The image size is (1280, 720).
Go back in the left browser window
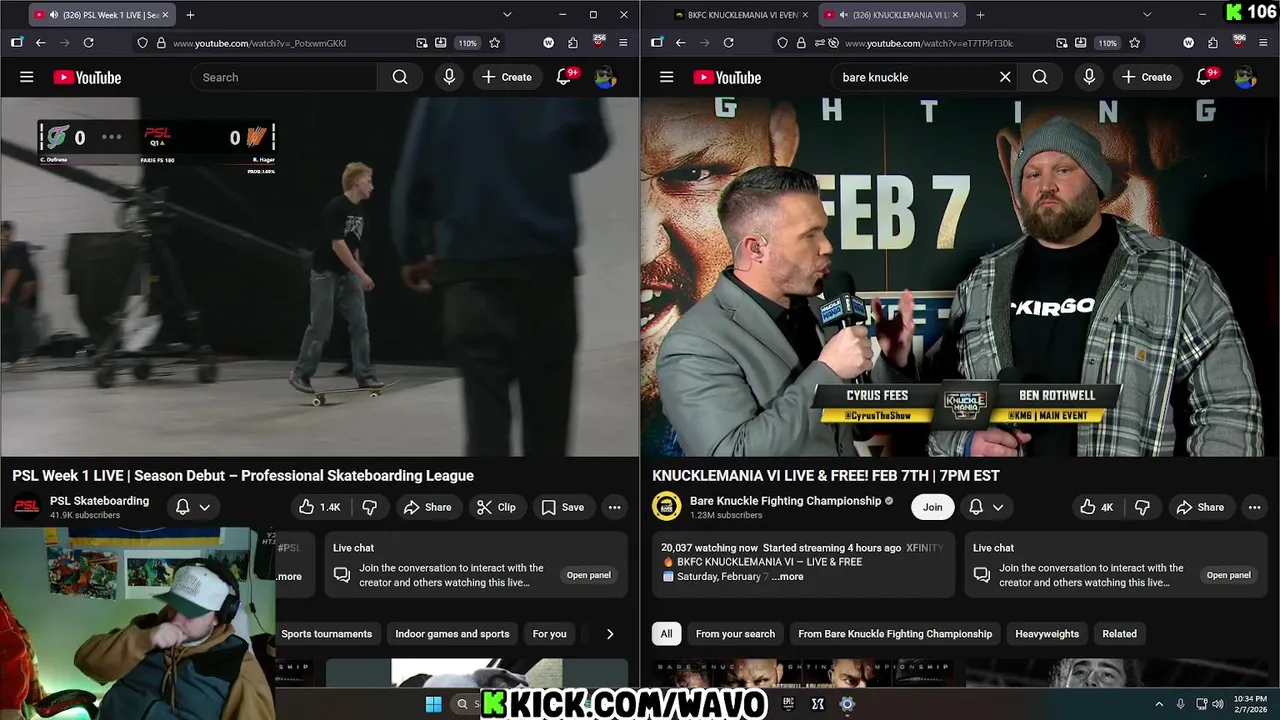(40, 43)
